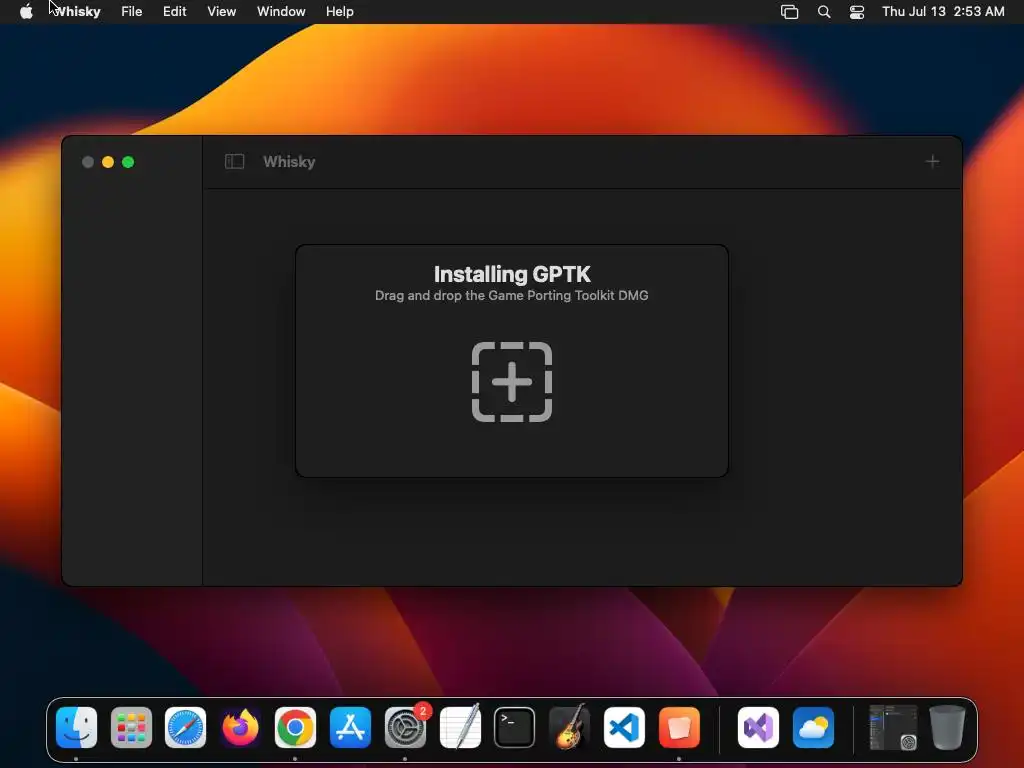Screen dimensions: 1024x768
Task: Open Finder from the Dock
Action: pos(76,728)
